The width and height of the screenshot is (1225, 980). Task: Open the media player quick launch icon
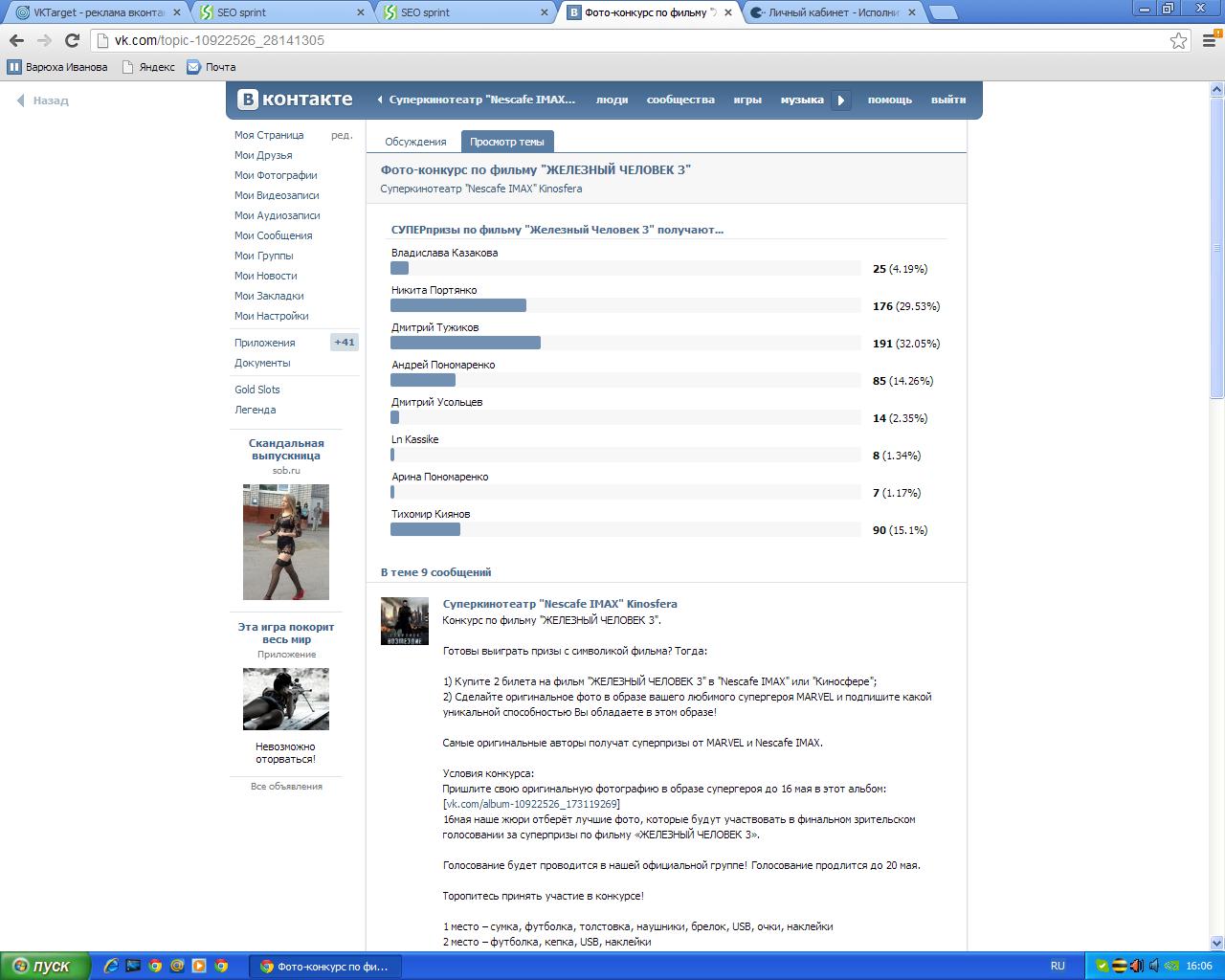[199, 966]
